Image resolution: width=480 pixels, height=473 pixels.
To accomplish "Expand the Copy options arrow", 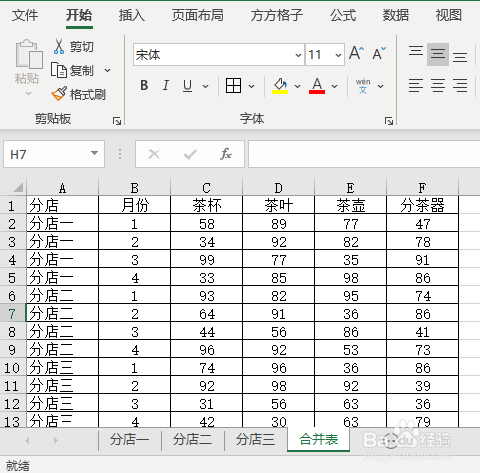I will tap(107, 70).
